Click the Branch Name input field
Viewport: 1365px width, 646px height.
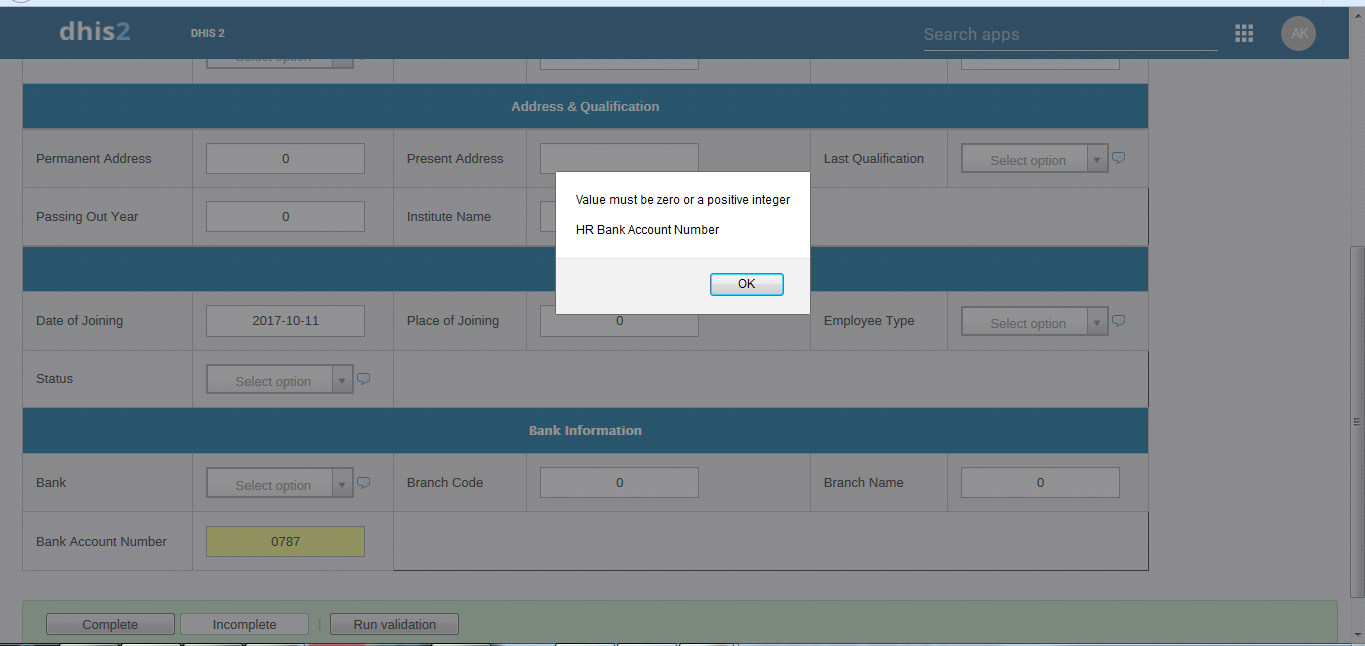[1040, 482]
